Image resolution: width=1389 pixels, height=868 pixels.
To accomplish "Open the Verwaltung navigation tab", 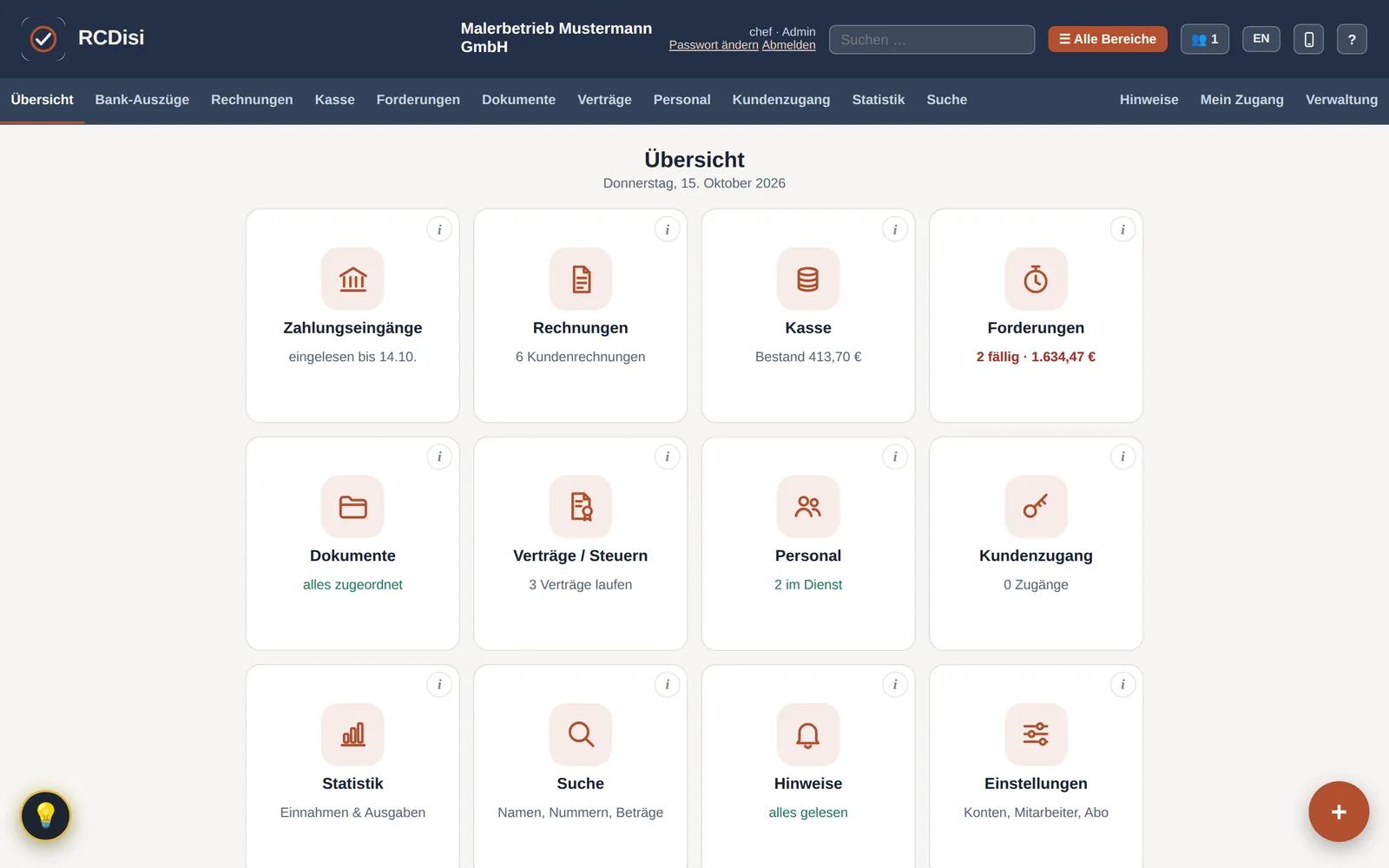I will 1341,100.
